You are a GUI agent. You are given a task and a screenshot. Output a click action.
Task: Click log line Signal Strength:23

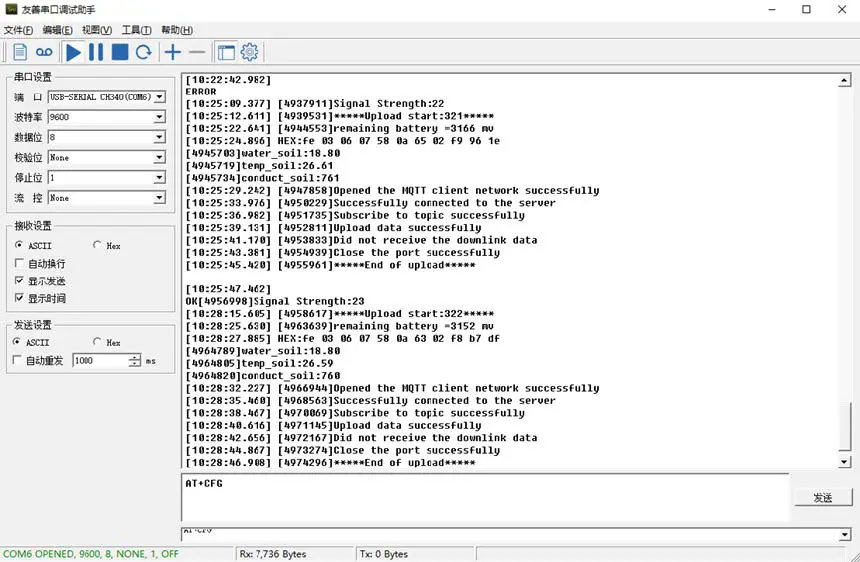tap(275, 301)
